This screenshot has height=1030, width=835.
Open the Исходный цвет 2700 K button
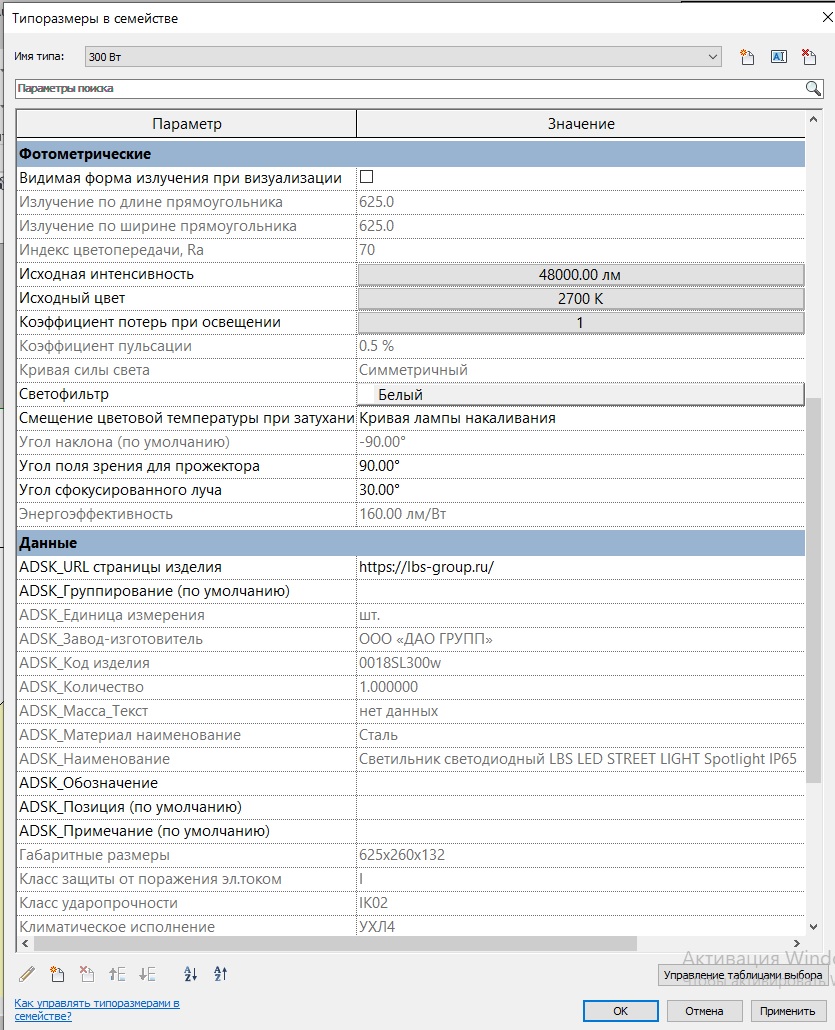coord(581,299)
